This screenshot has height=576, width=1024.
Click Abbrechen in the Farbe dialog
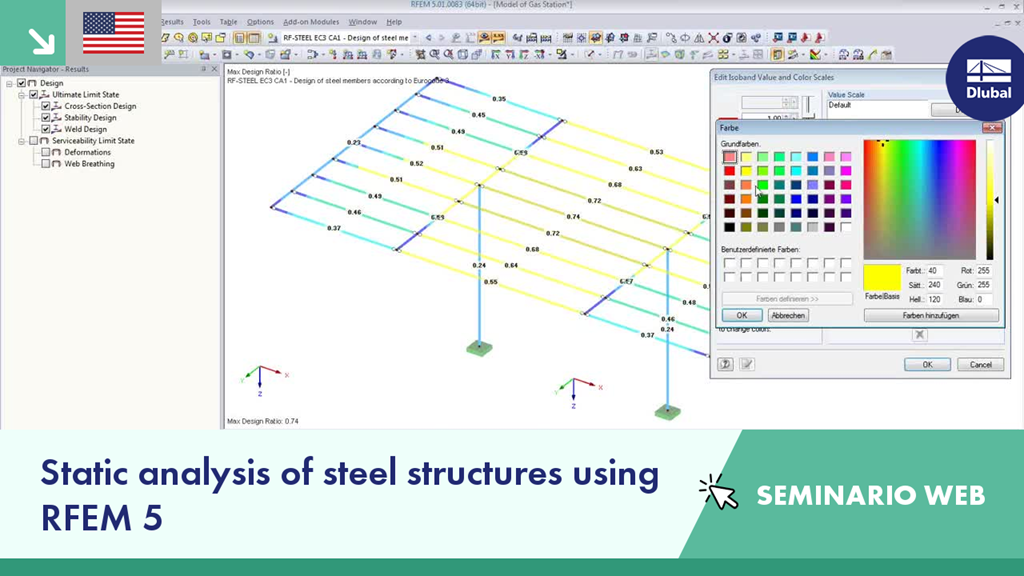pos(788,315)
